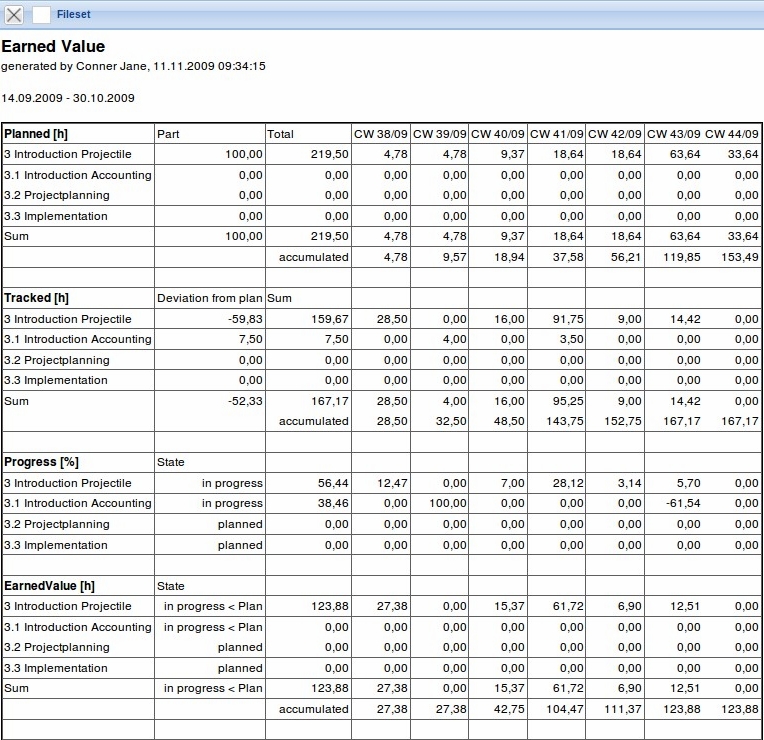Click the report date range 14.09.2009 - 30.10.2009
The width and height of the screenshot is (764, 740).
pos(68,98)
